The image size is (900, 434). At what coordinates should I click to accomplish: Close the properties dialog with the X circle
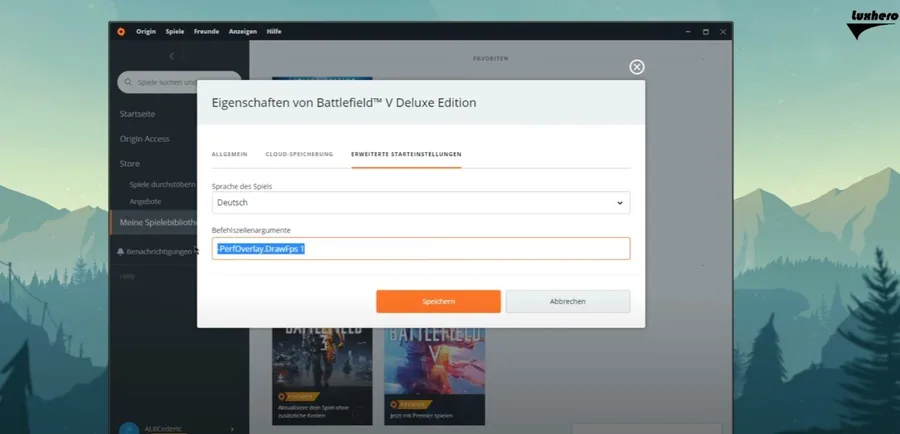point(637,67)
